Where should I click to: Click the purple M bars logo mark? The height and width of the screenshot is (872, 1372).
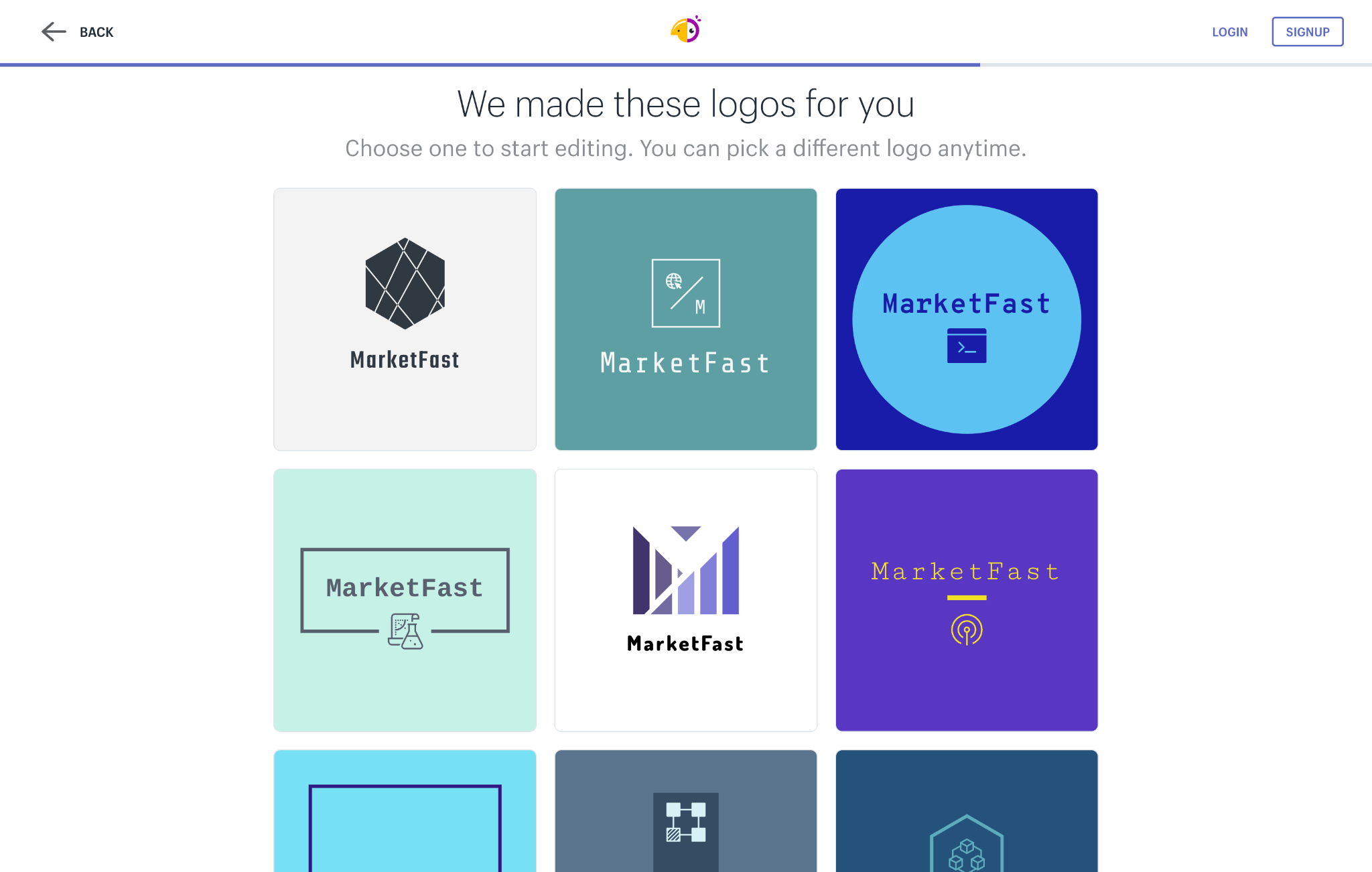pos(686,570)
